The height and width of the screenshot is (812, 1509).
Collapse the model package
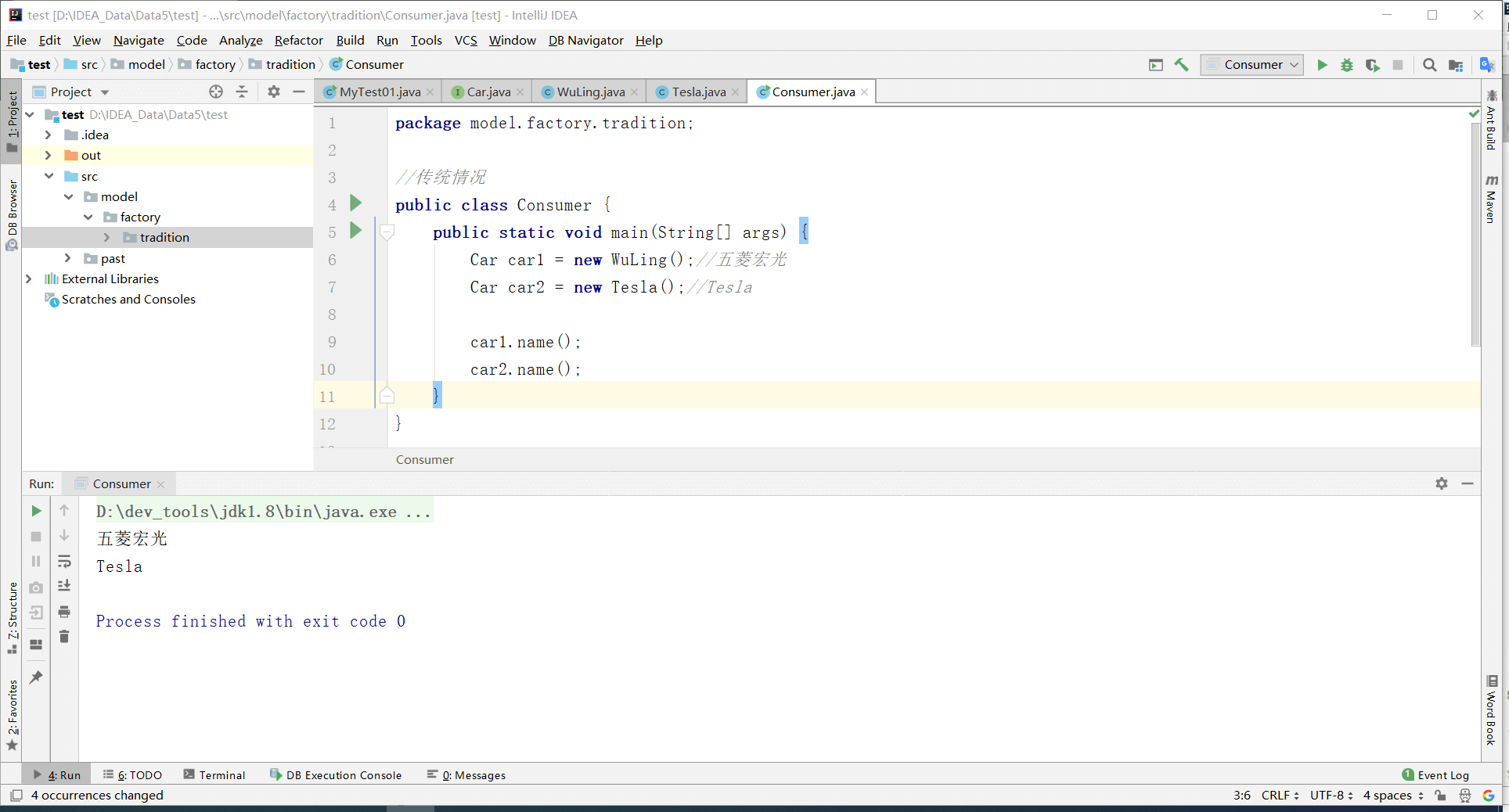pyautogui.click(x=69, y=196)
